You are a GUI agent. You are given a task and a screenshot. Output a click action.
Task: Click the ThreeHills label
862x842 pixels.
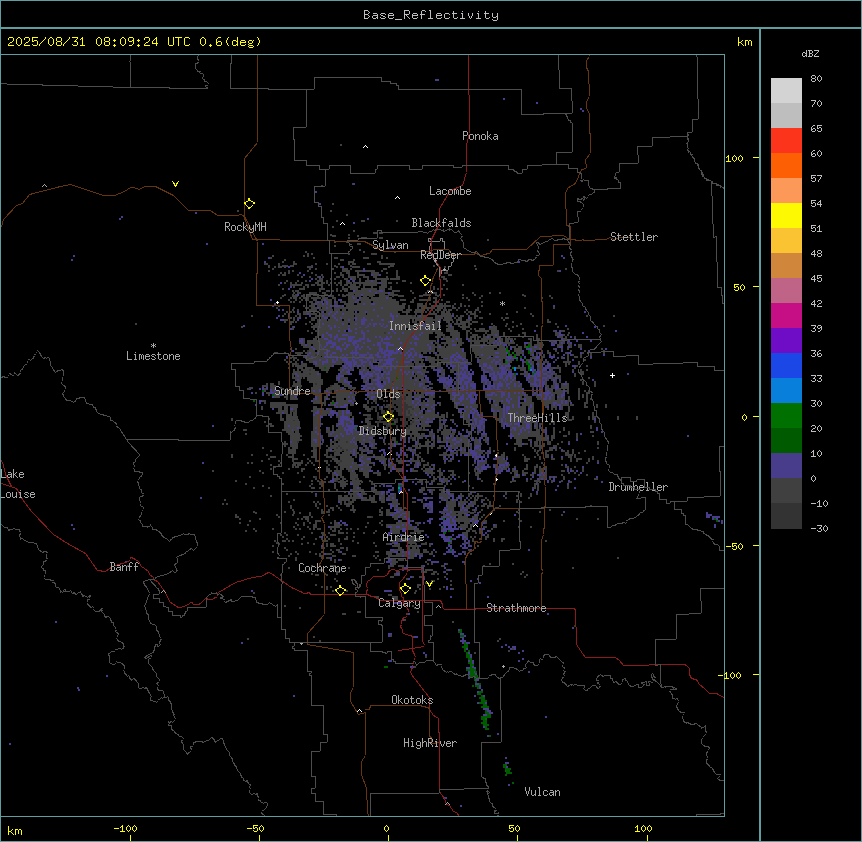point(537,418)
